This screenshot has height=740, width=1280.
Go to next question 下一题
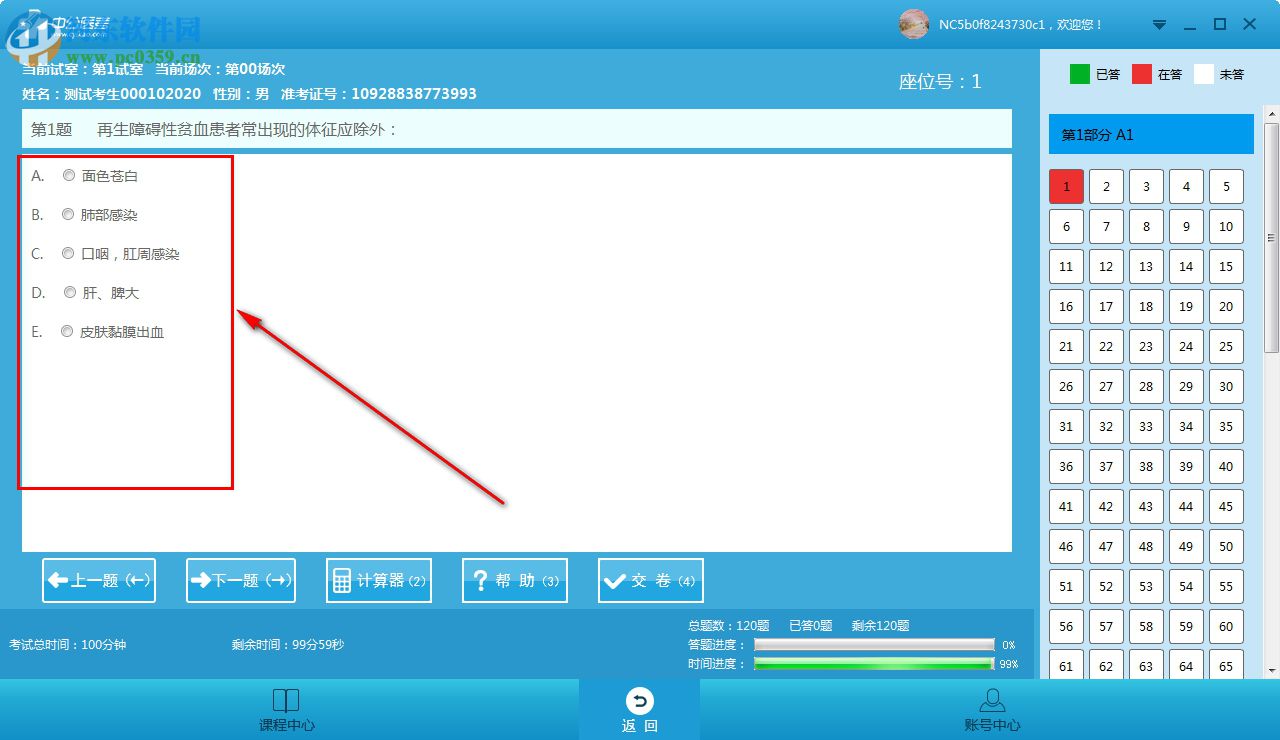(241, 580)
